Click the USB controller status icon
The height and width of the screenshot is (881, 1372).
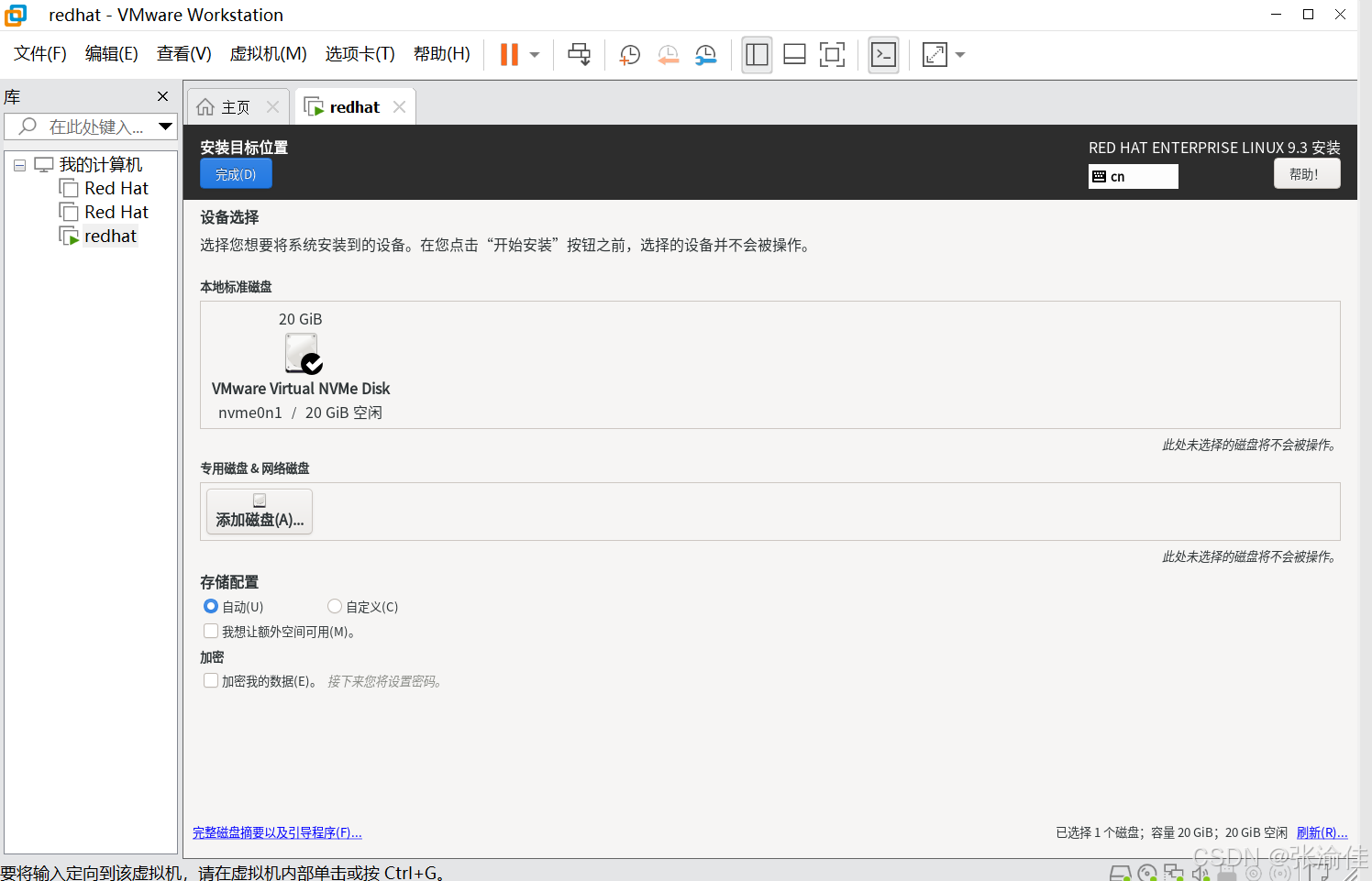tap(1226, 873)
